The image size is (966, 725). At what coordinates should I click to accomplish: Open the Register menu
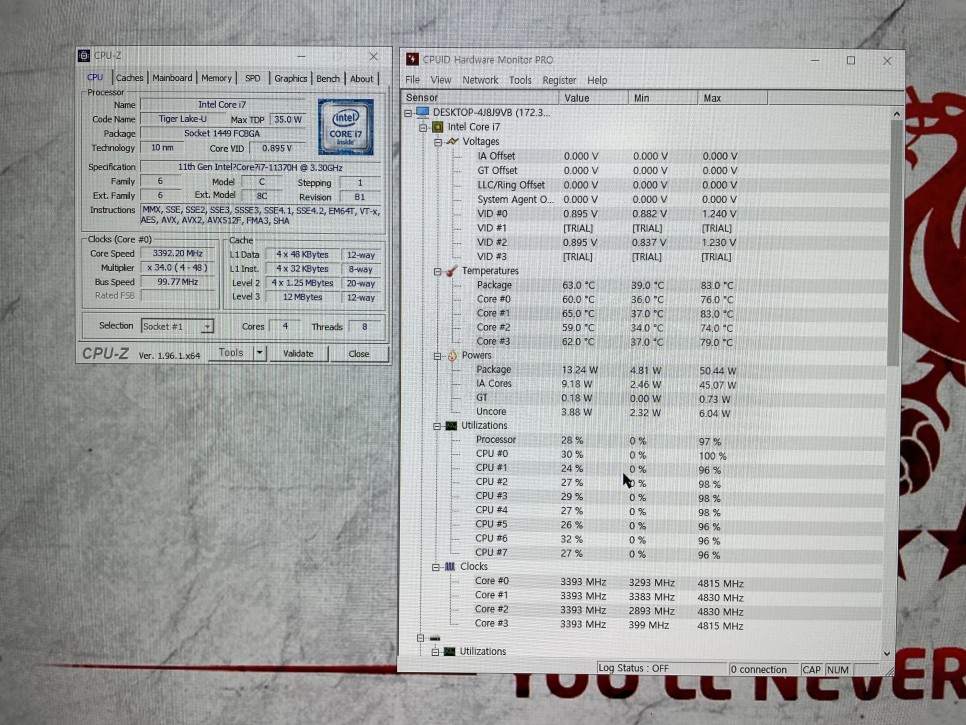point(559,80)
